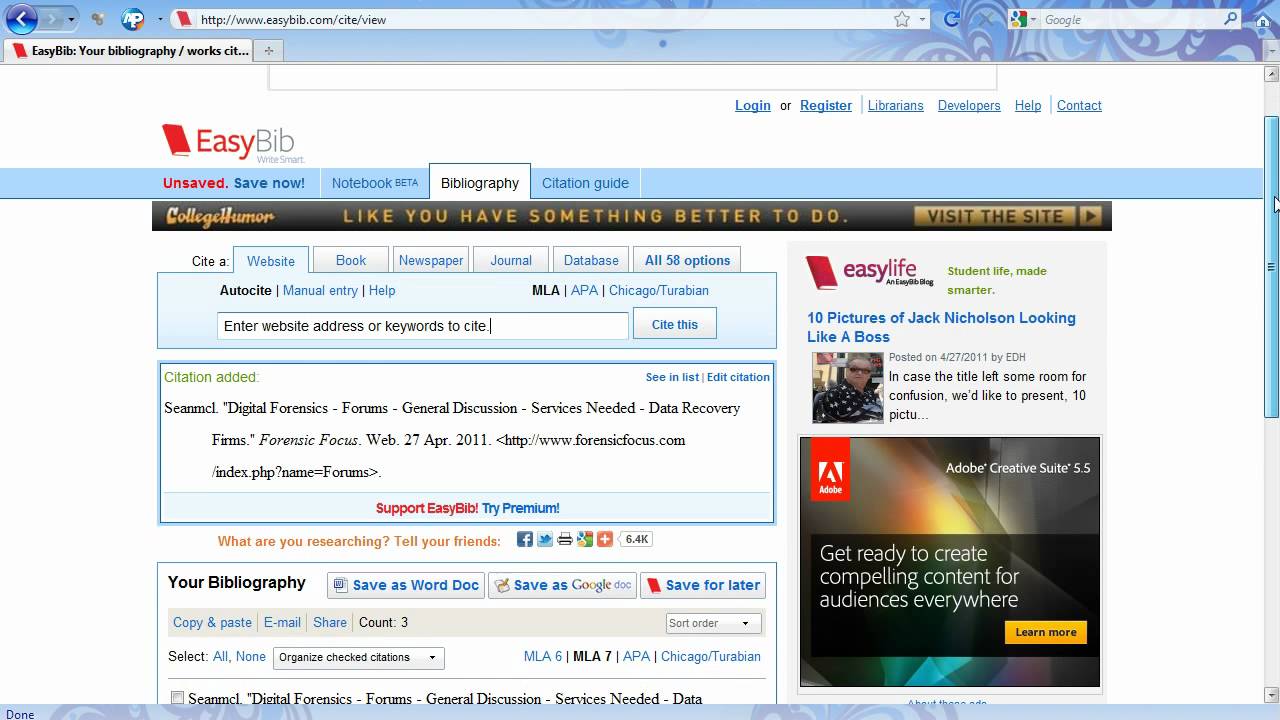Click the gray gears toolbar icon
The image size is (1280, 720).
[98, 19]
